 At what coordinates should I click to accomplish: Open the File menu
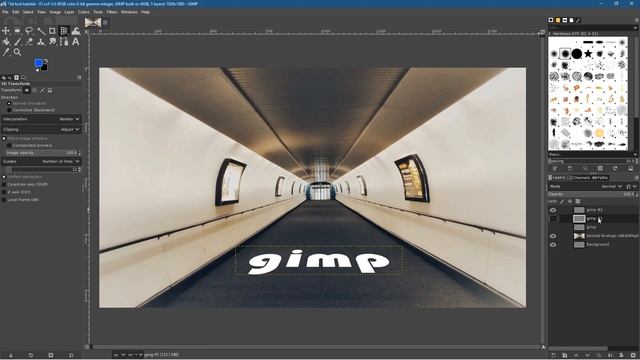pyautogui.click(x=5, y=12)
